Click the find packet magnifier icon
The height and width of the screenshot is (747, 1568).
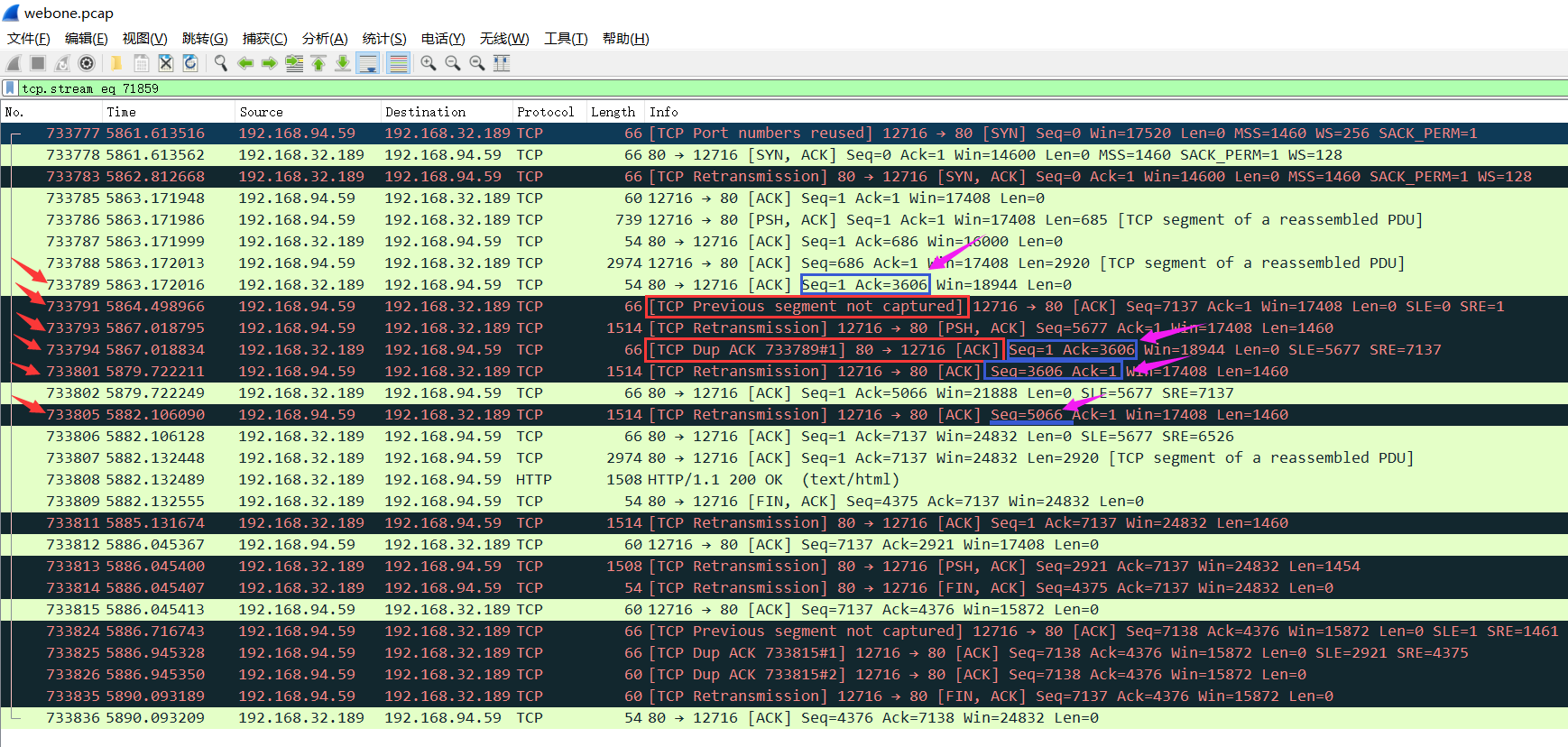click(220, 63)
